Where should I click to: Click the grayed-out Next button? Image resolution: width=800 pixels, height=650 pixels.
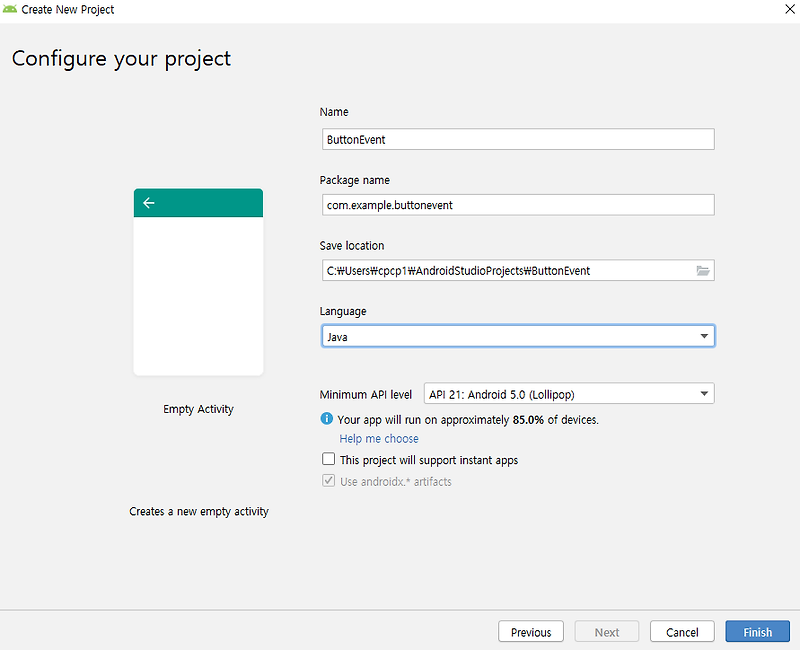(607, 632)
